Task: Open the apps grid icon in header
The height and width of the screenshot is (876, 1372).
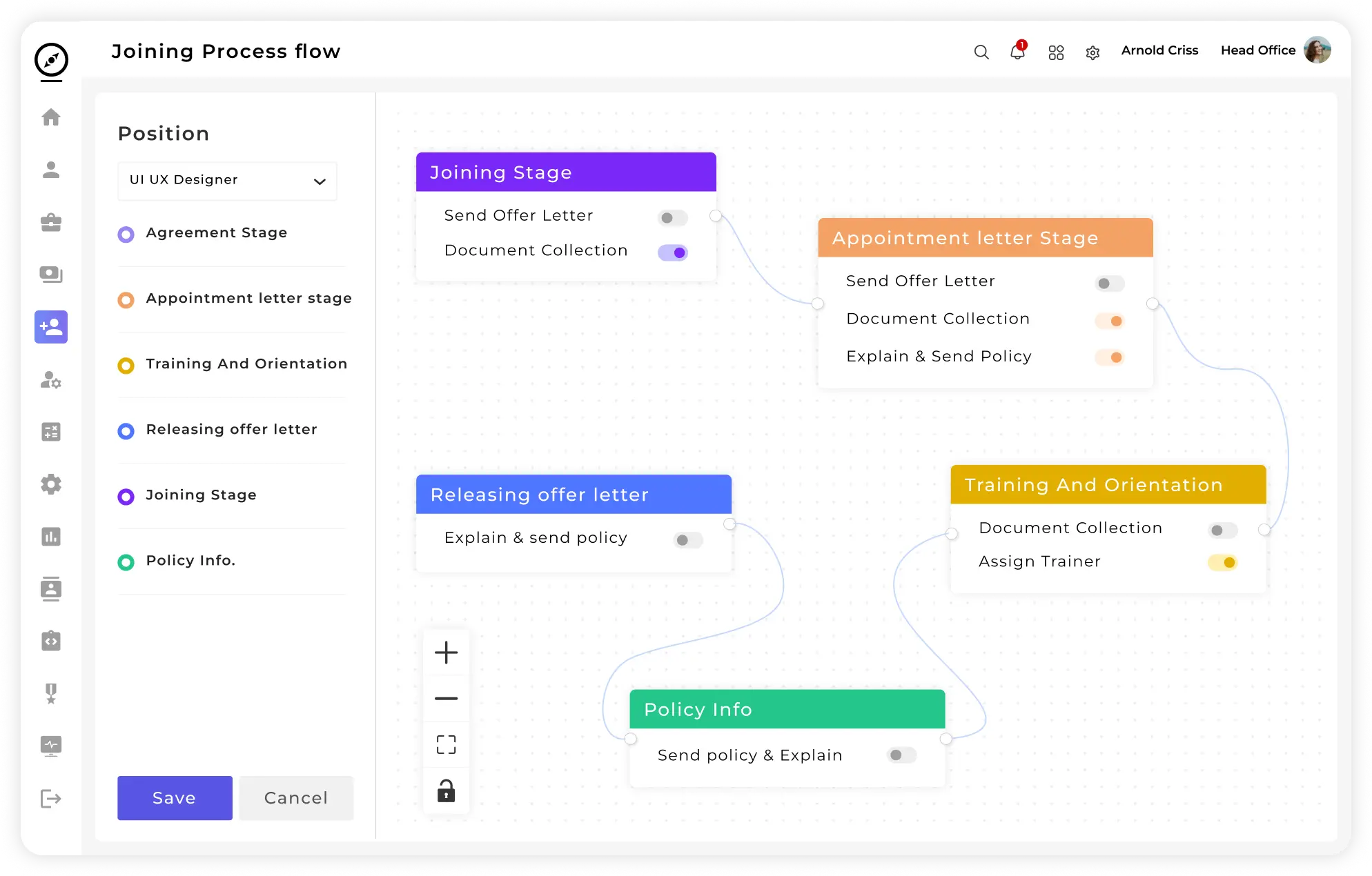Action: (1056, 52)
